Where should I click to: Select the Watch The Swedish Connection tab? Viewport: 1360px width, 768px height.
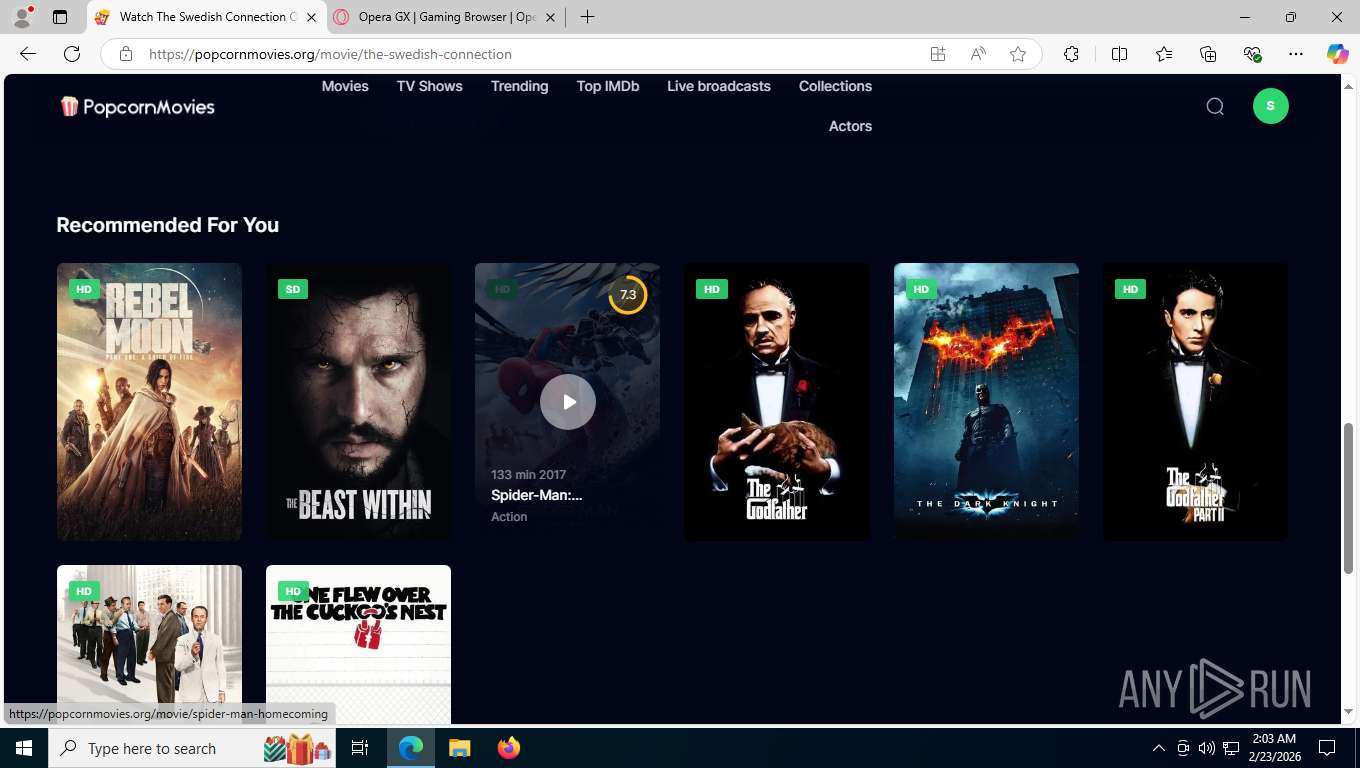(207, 17)
